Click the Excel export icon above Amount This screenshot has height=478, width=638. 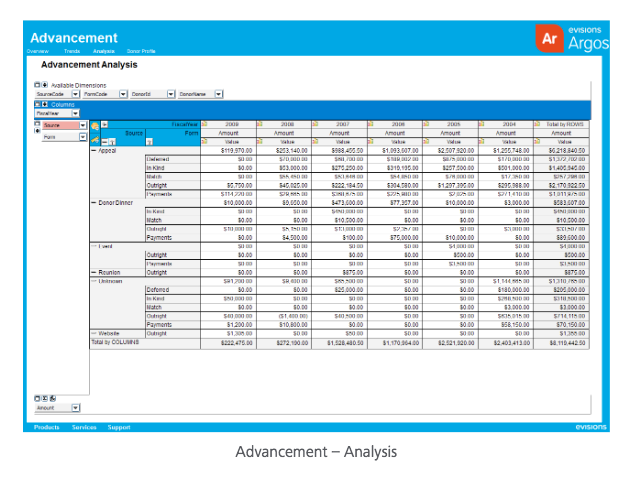[45, 399]
